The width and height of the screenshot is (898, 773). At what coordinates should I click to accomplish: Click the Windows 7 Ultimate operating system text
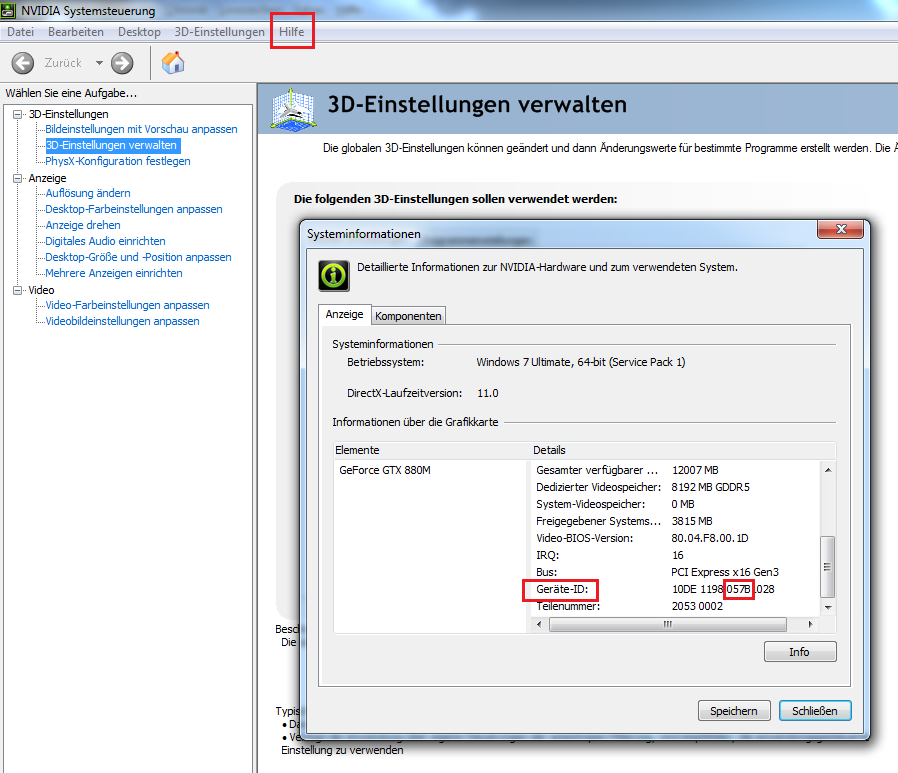[581, 362]
